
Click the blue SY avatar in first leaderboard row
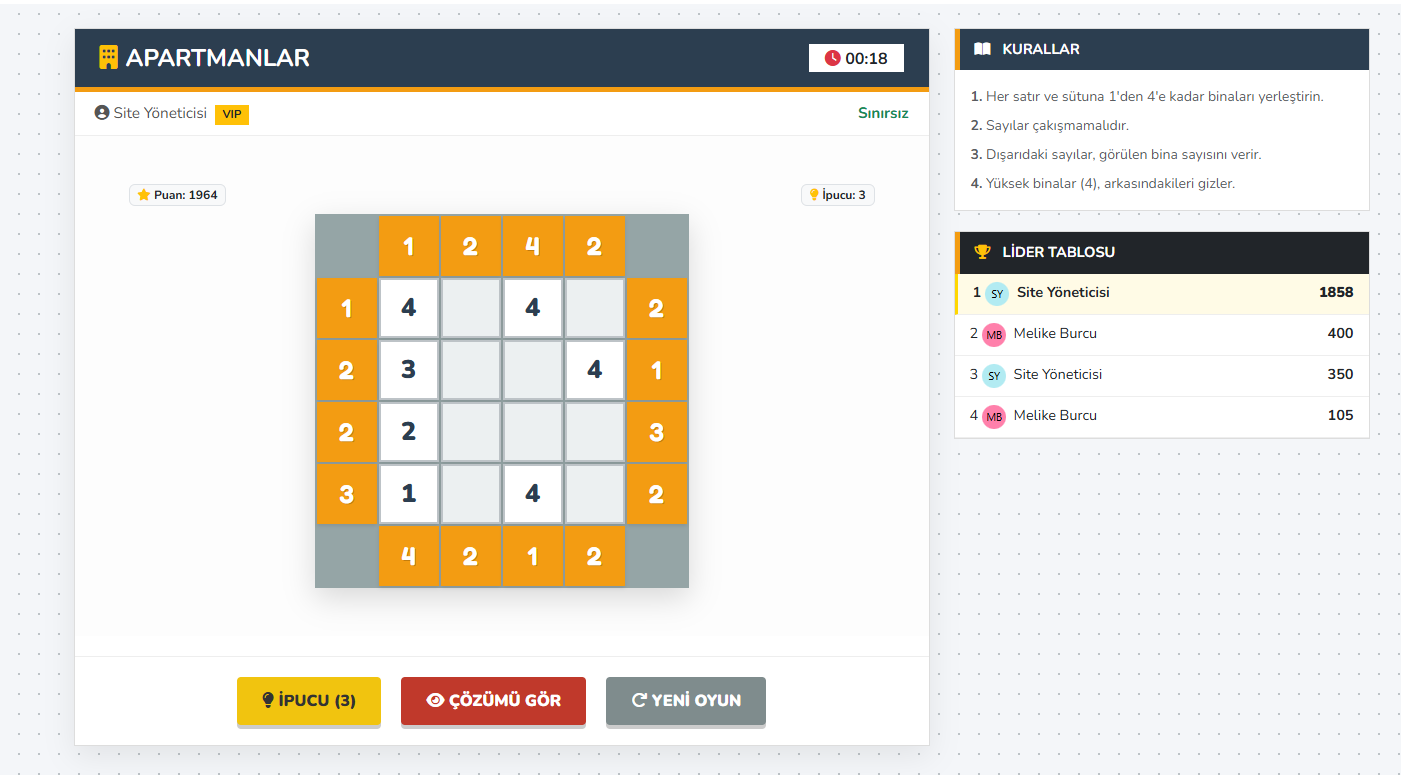pyautogui.click(x=996, y=294)
